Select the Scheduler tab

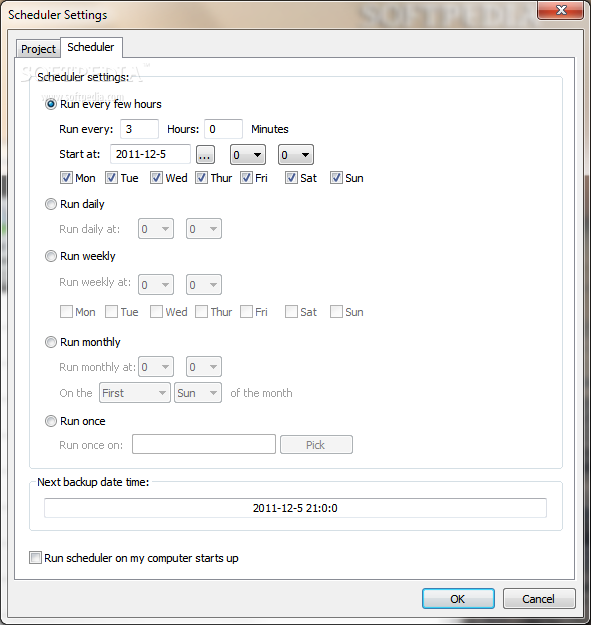pos(91,47)
